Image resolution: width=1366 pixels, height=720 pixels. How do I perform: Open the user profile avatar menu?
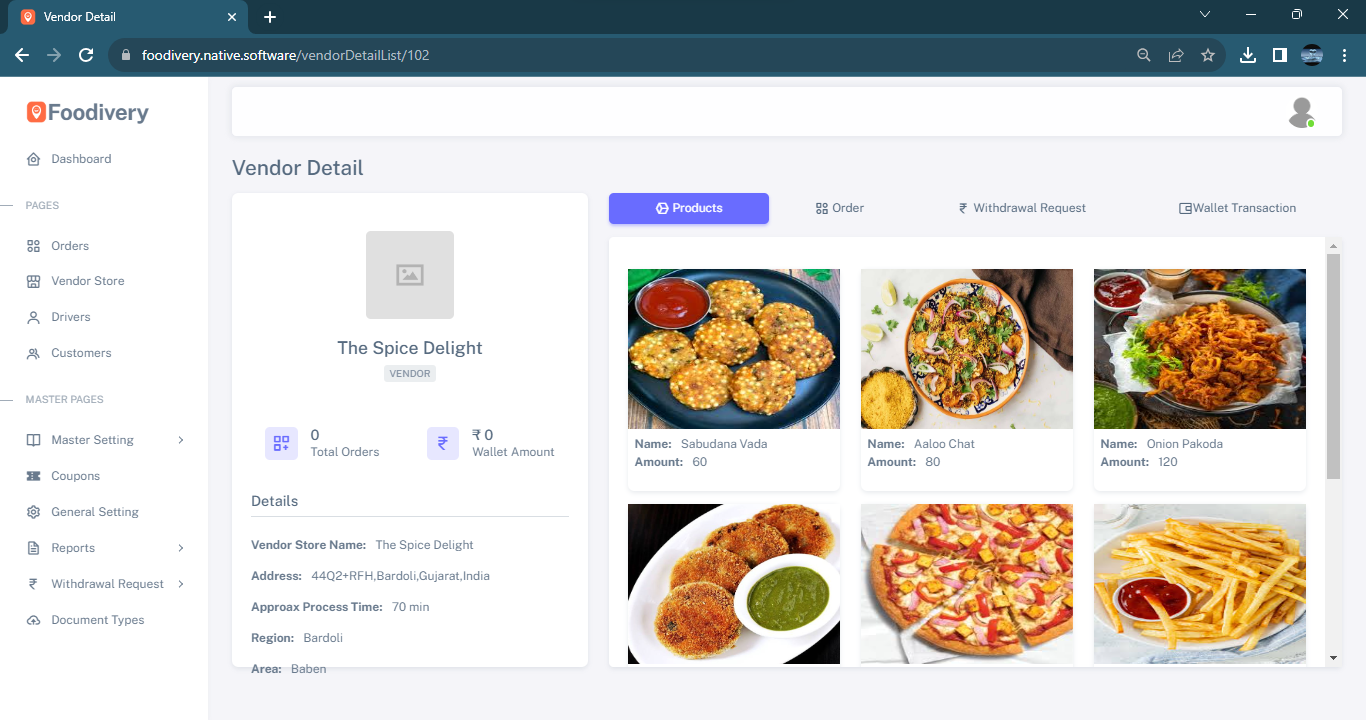(x=1300, y=112)
